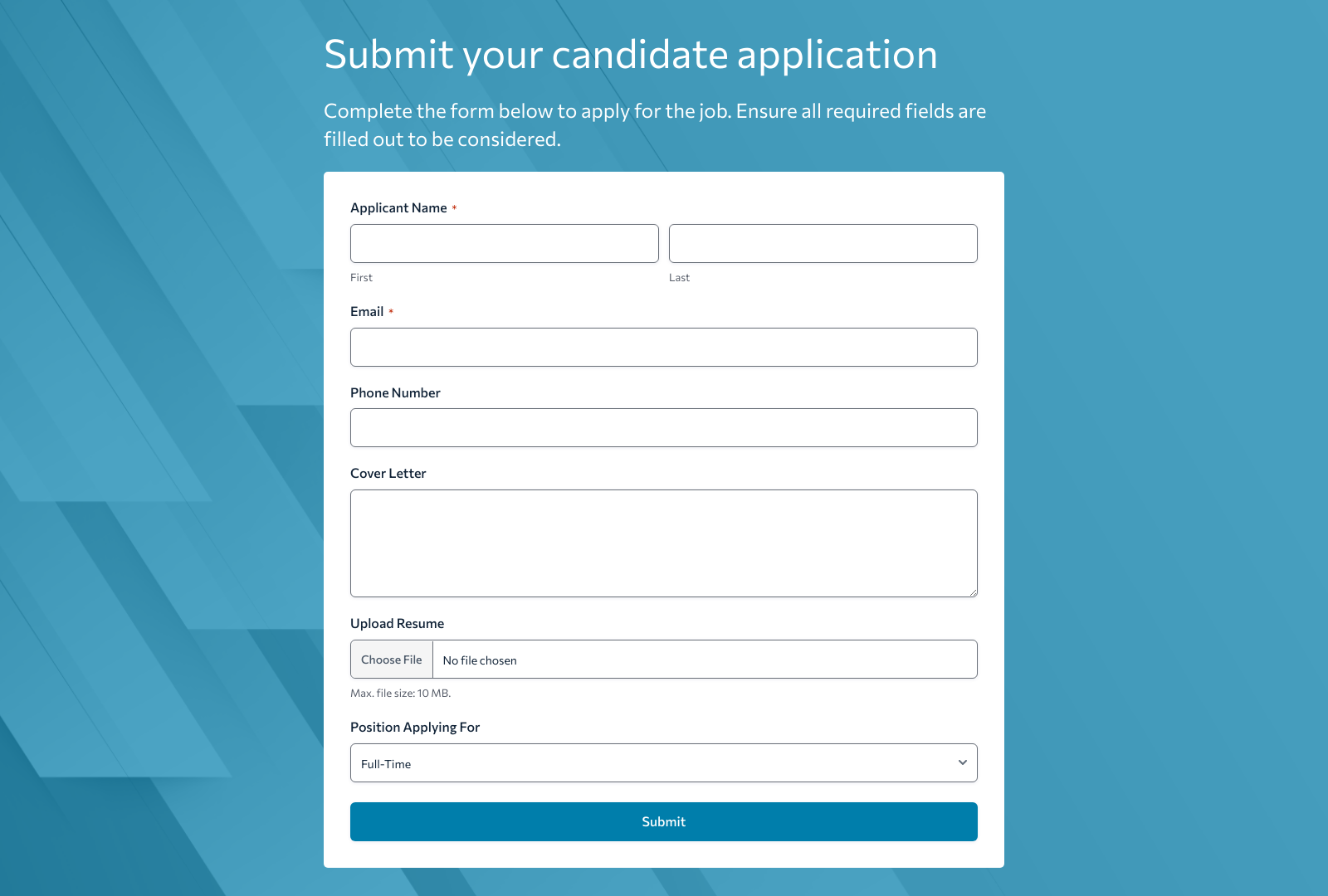The height and width of the screenshot is (896, 1328).
Task: Click the chevron arrow in the position dropdown
Action: click(x=962, y=762)
